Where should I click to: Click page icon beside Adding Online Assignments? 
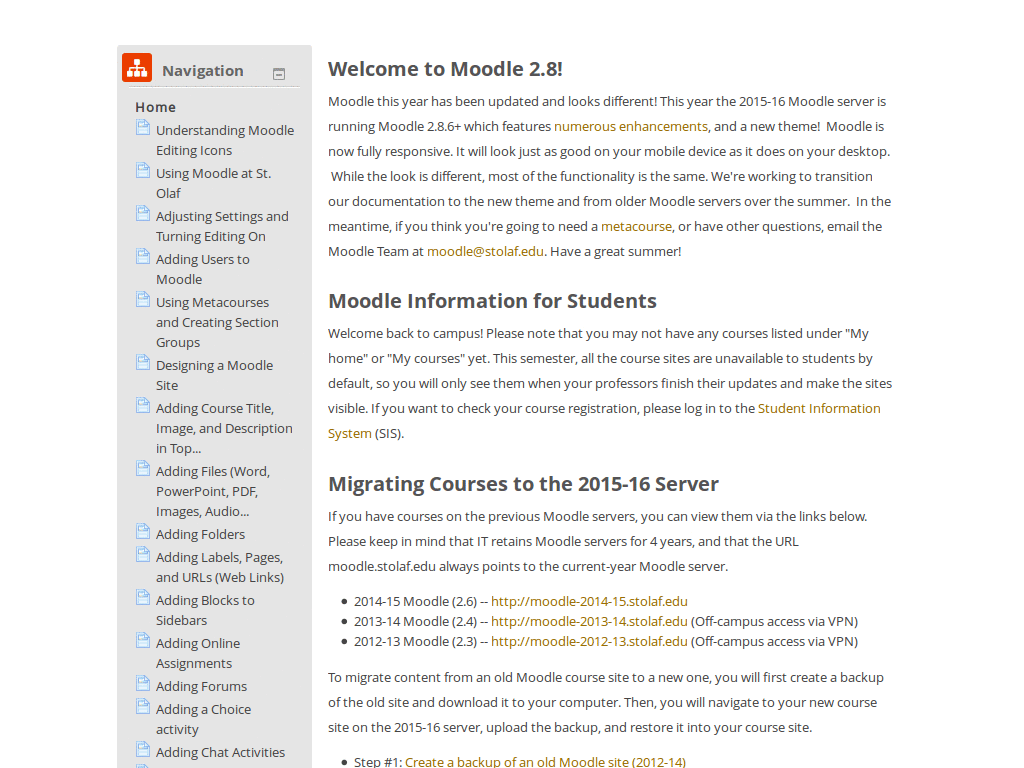tap(143, 641)
